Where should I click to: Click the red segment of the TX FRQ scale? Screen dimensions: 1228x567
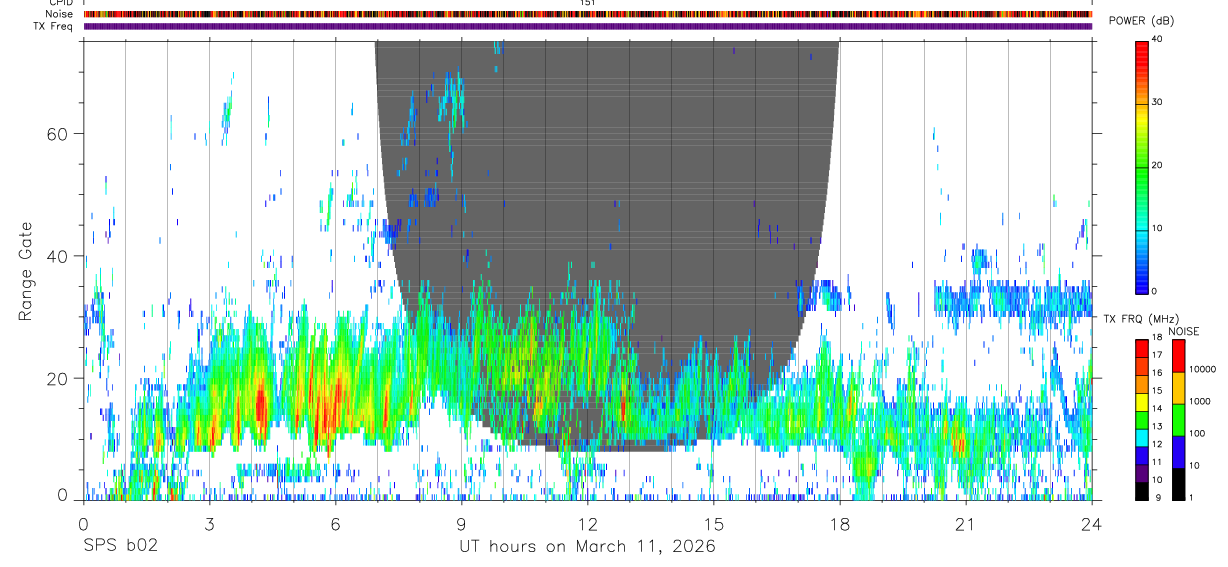tap(1142, 349)
